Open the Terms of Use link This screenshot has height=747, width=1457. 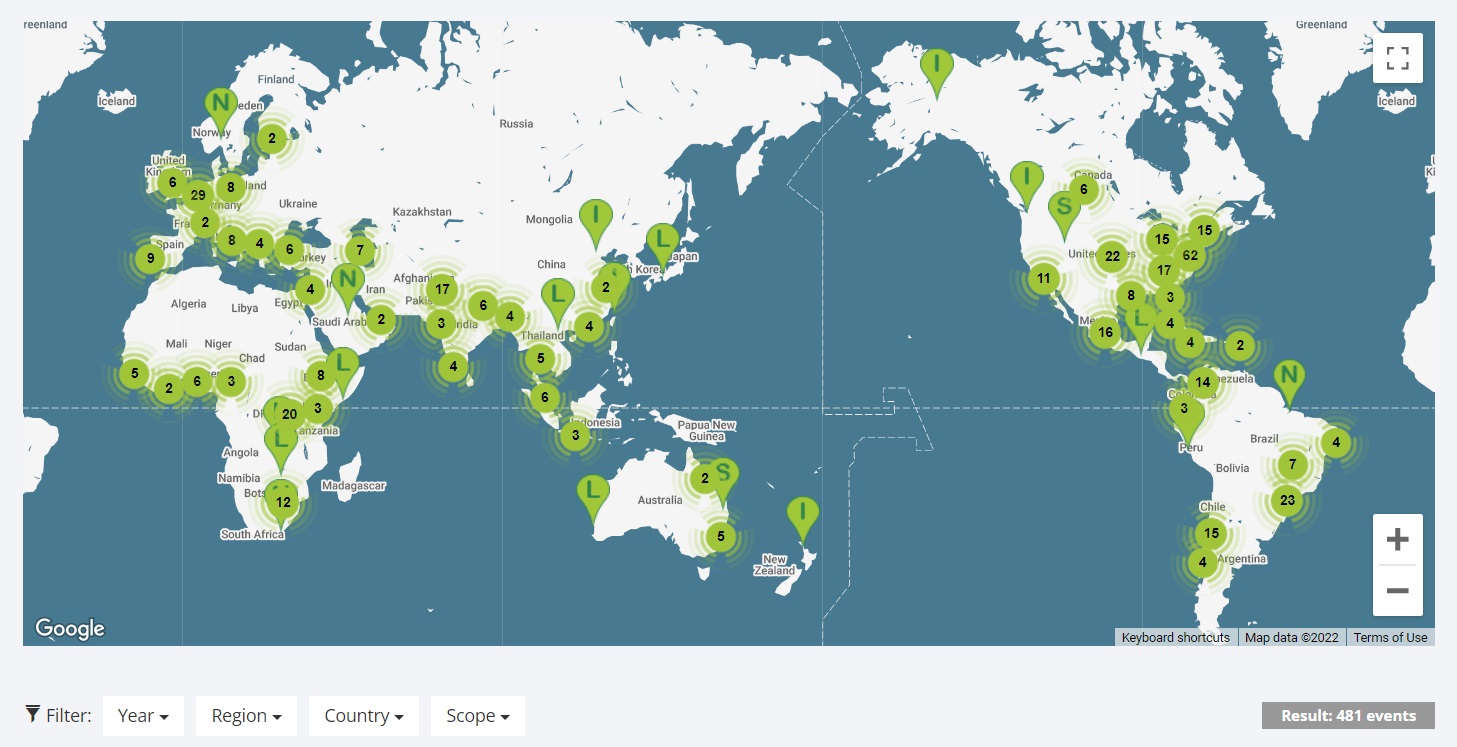pyautogui.click(x=1390, y=638)
